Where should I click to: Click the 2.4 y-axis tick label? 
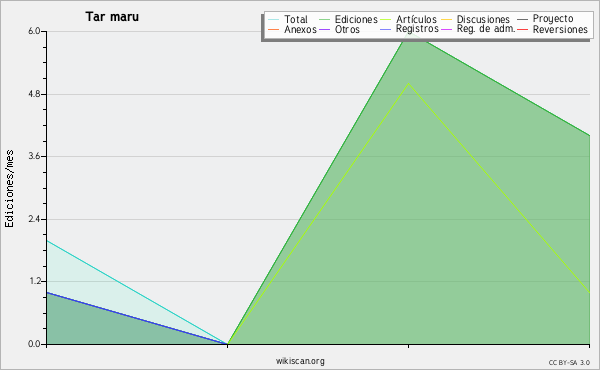pos(34,219)
